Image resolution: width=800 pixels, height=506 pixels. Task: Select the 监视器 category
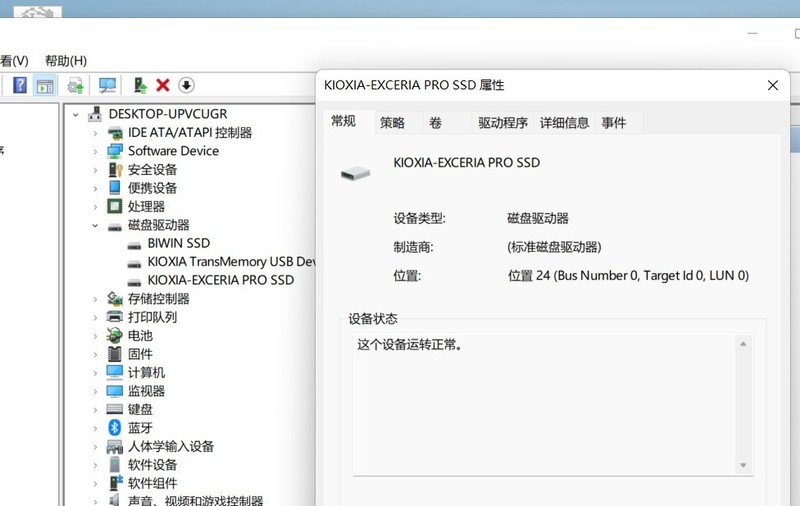(146, 391)
